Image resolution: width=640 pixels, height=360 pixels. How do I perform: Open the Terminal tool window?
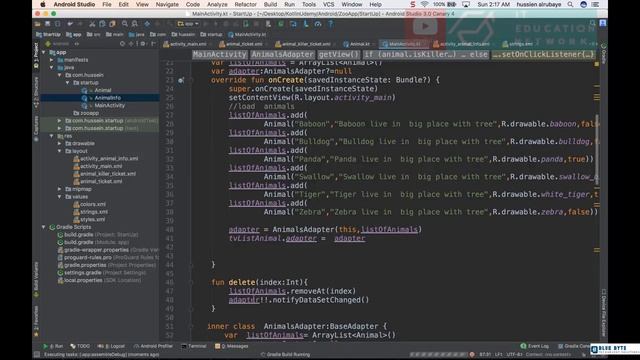pos(194,346)
